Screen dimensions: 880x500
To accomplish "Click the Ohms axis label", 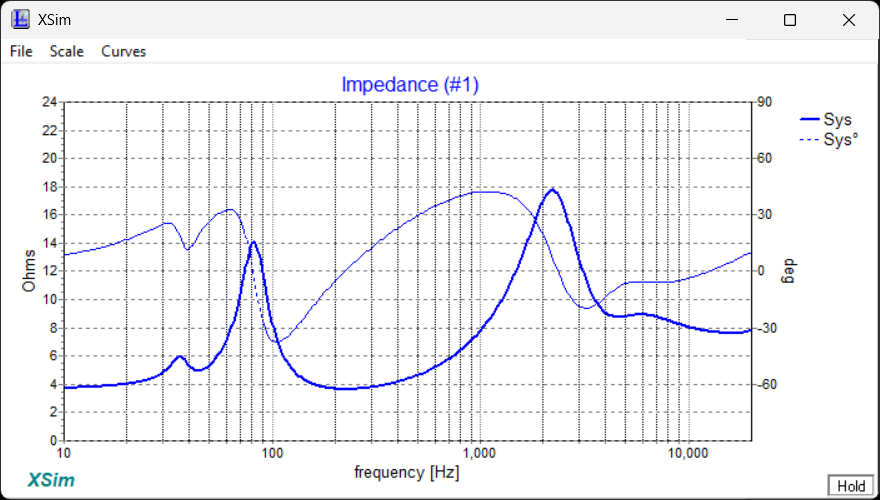I will [29, 271].
